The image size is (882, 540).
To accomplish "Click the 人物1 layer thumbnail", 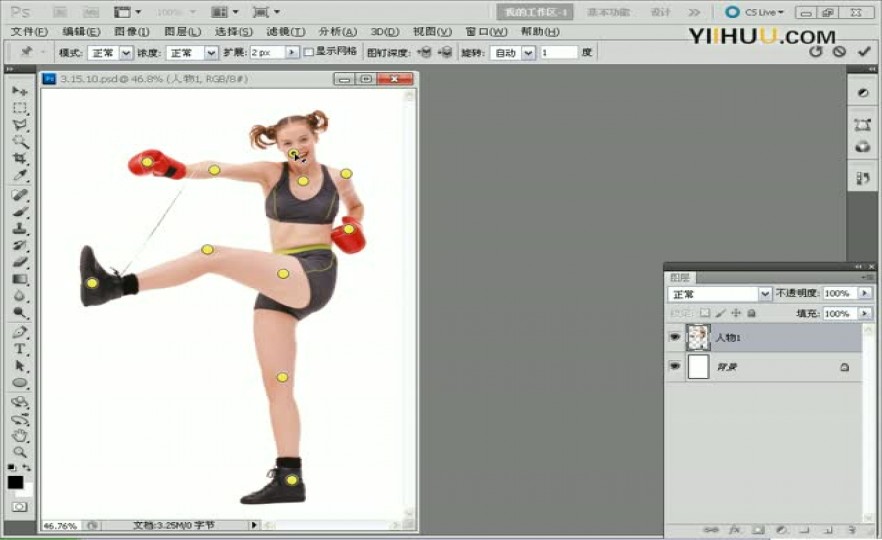I will pyautogui.click(x=698, y=338).
